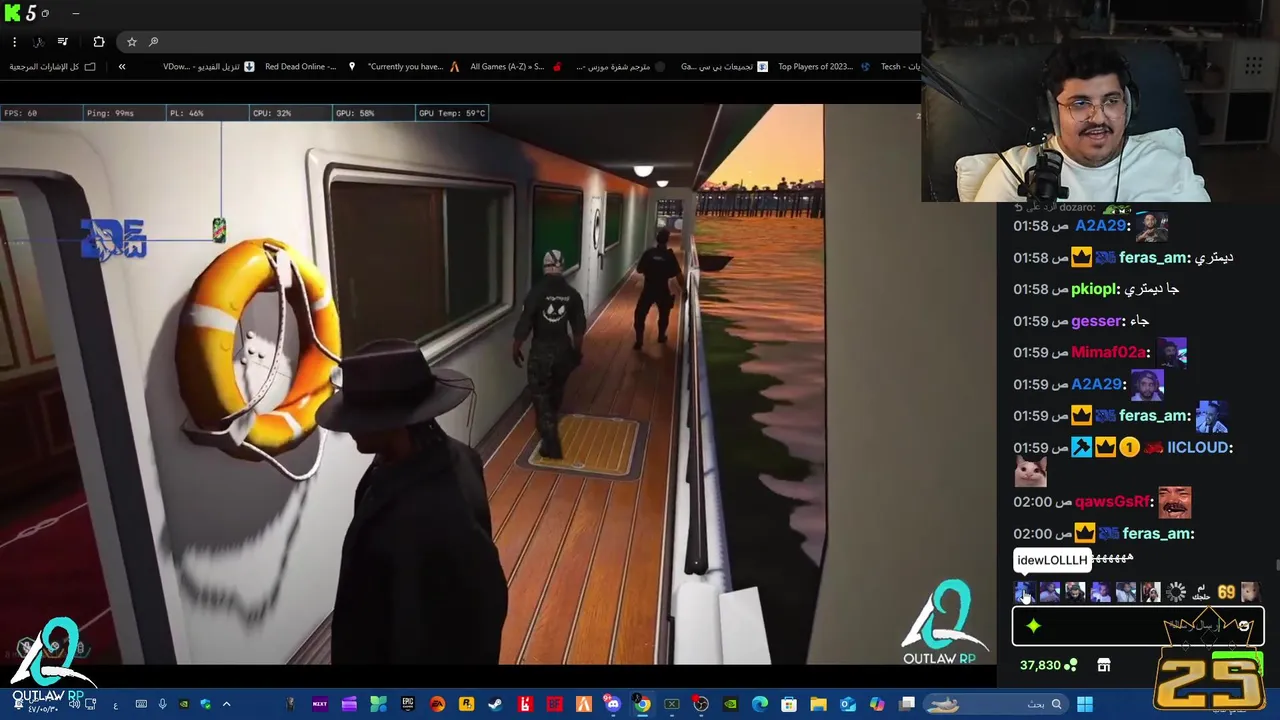Open the browser Extensions puzzle icon
The height and width of the screenshot is (720, 1280).
click(98, 41)
